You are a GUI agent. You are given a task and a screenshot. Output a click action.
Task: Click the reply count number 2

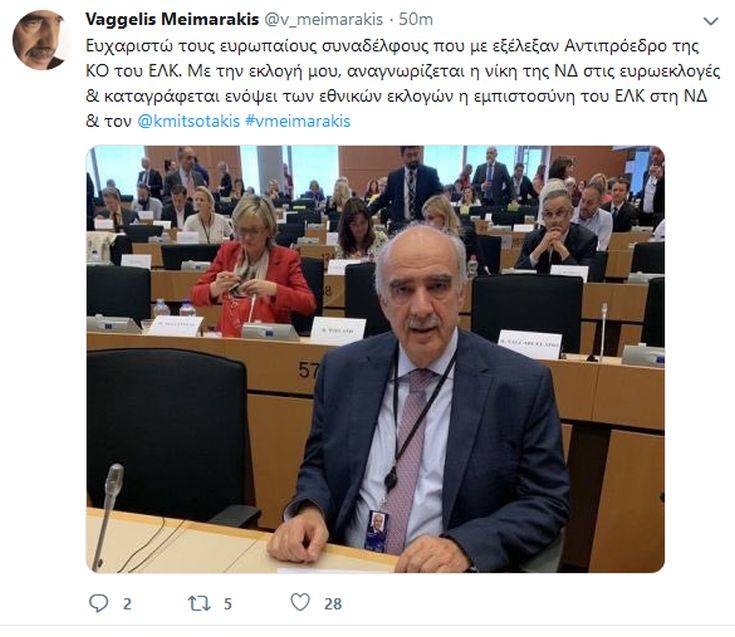pyautogui.click(x=127, y=604)
